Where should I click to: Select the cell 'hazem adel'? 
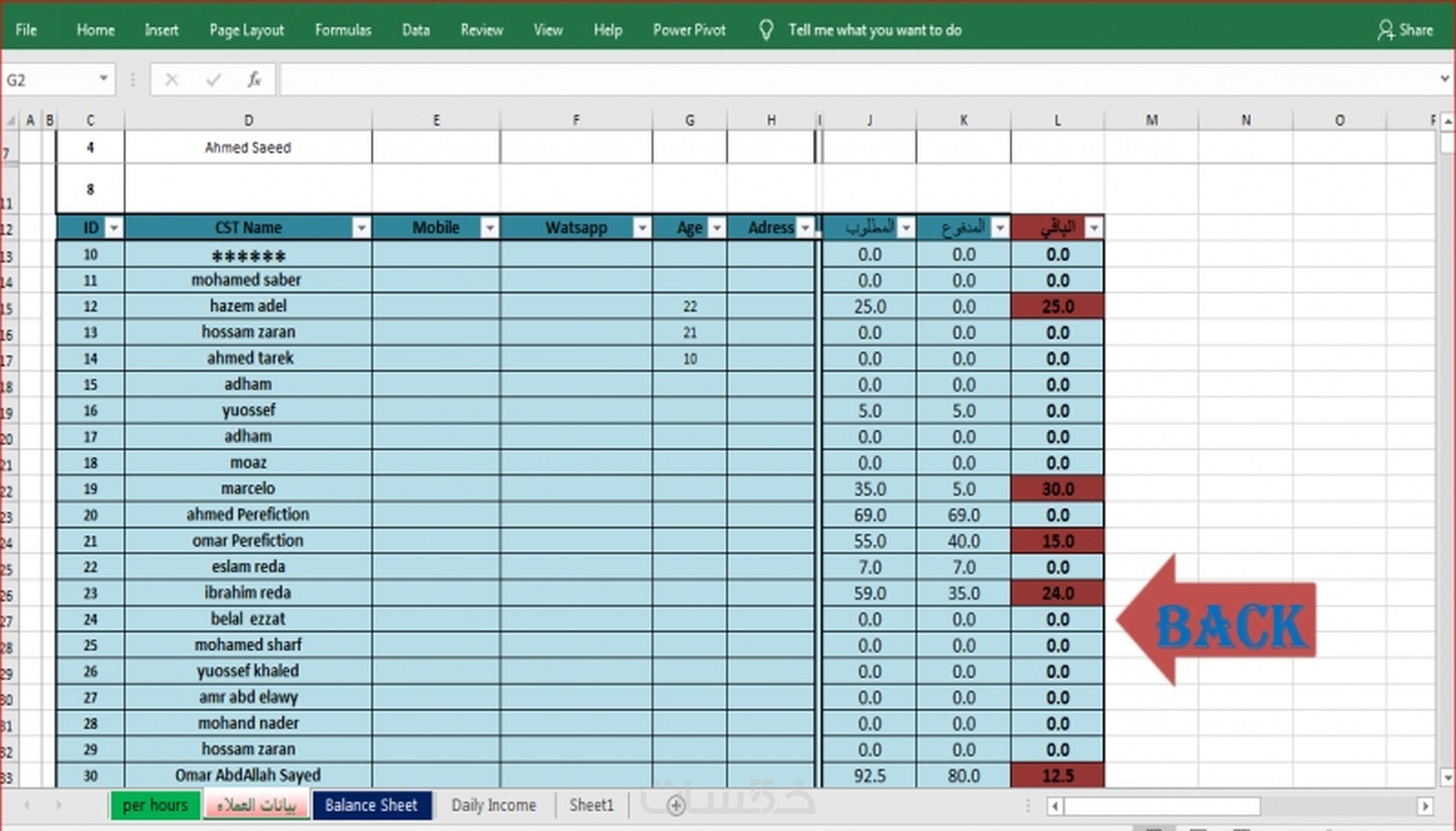(248, 306)
